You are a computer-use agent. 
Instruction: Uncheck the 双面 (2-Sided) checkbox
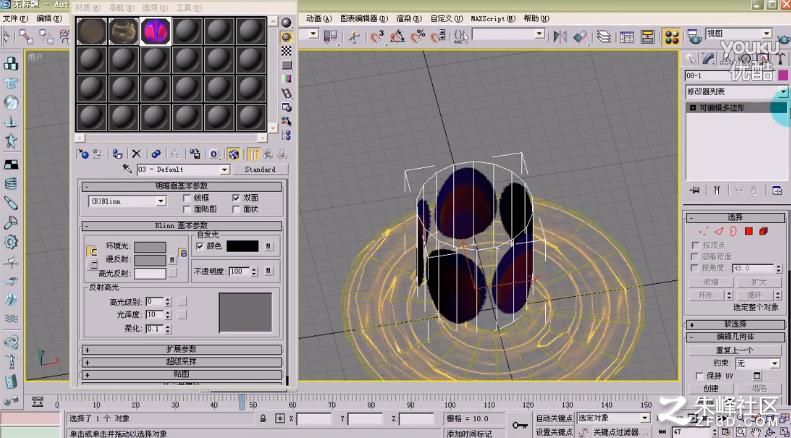tap(236, 198)
